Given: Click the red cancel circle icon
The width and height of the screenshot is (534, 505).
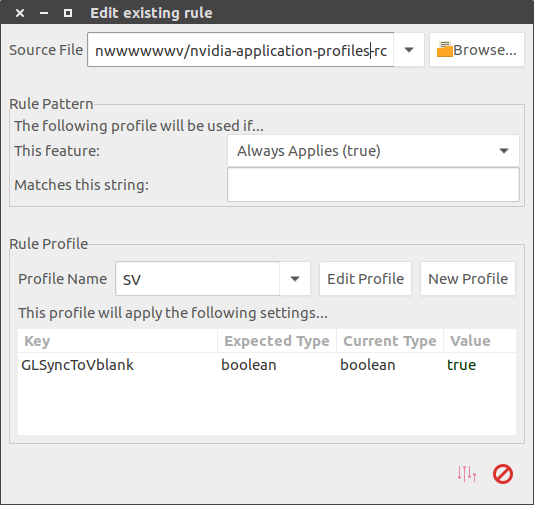Looking at the screenshot, I should click(x=503, y=474).
